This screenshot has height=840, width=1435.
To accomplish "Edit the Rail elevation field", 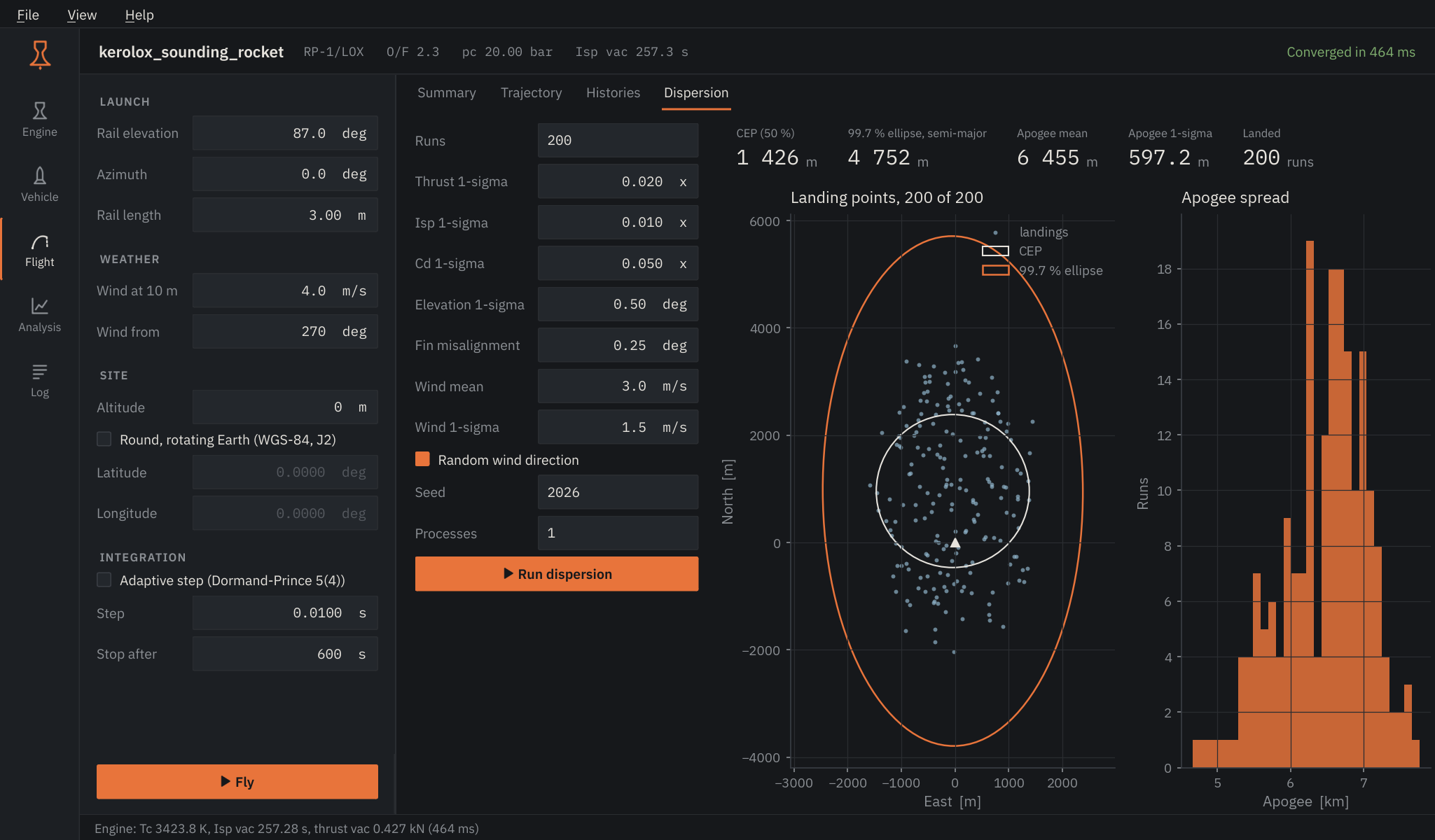I will pos(285,133).
